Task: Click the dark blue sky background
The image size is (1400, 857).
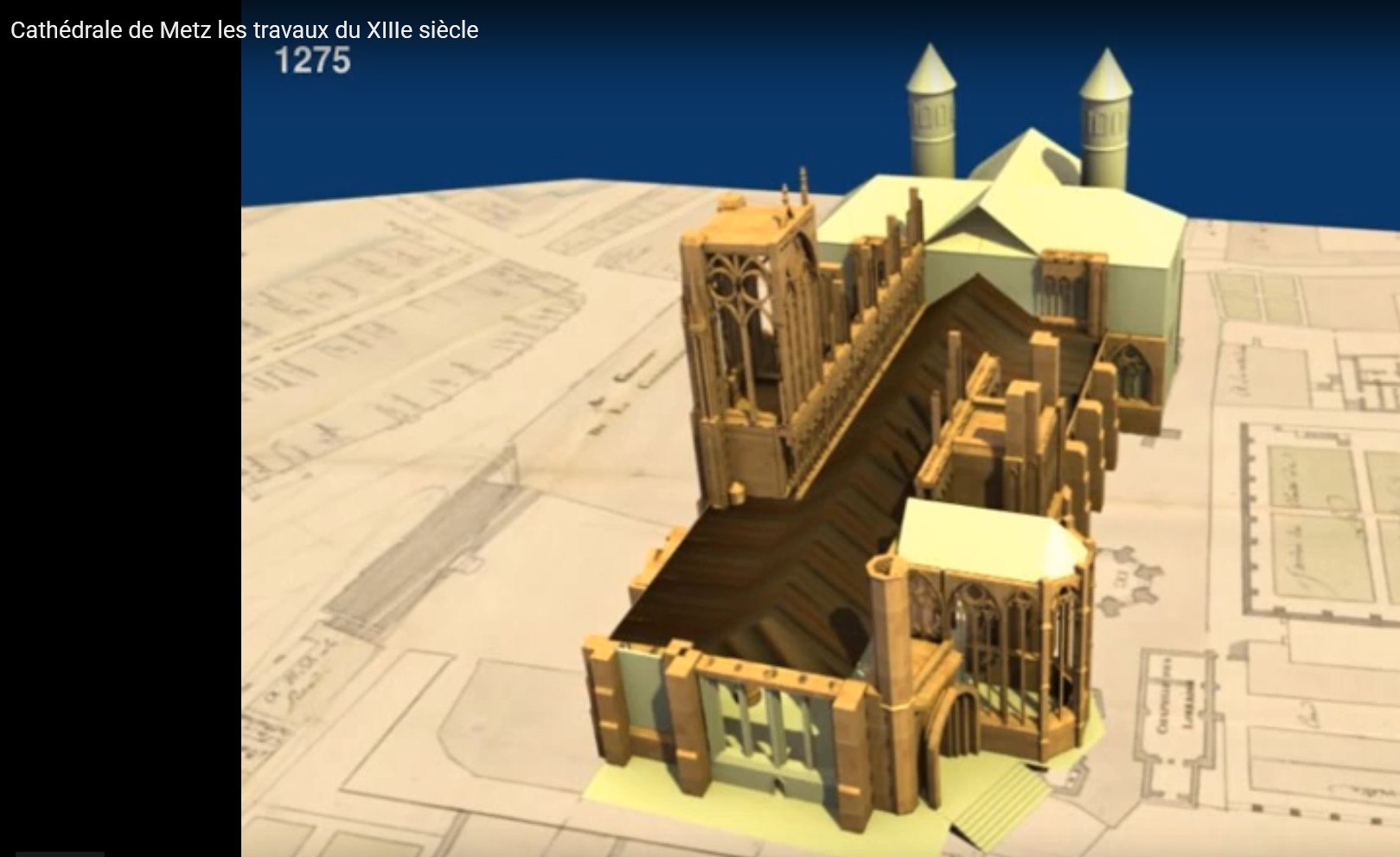Action: pos(605,95)
